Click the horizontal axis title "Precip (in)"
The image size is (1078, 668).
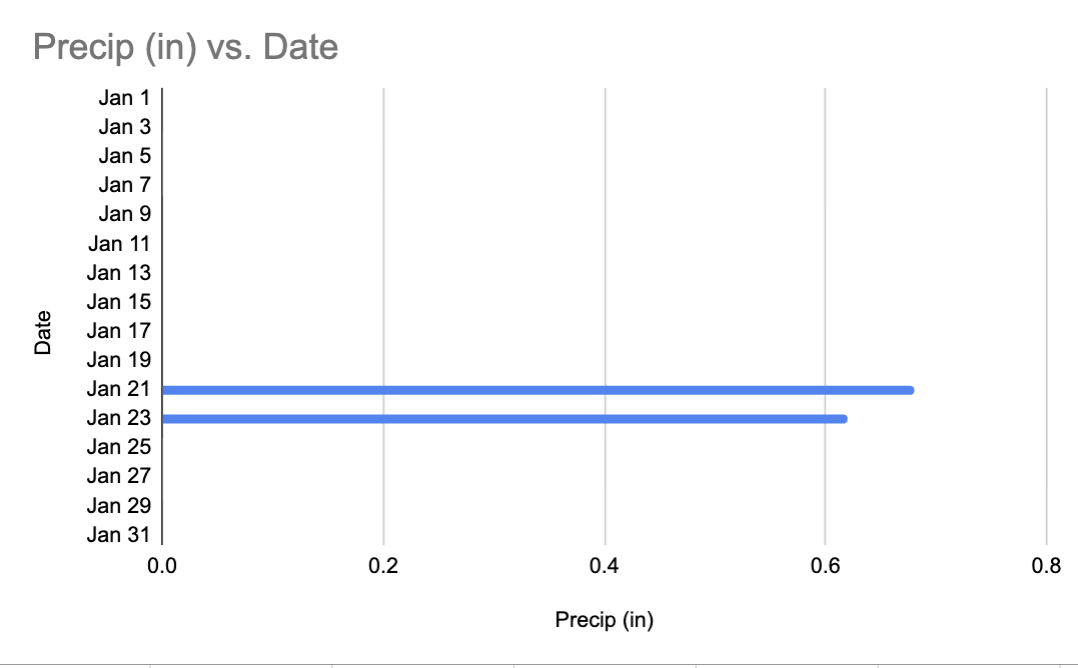604,621
